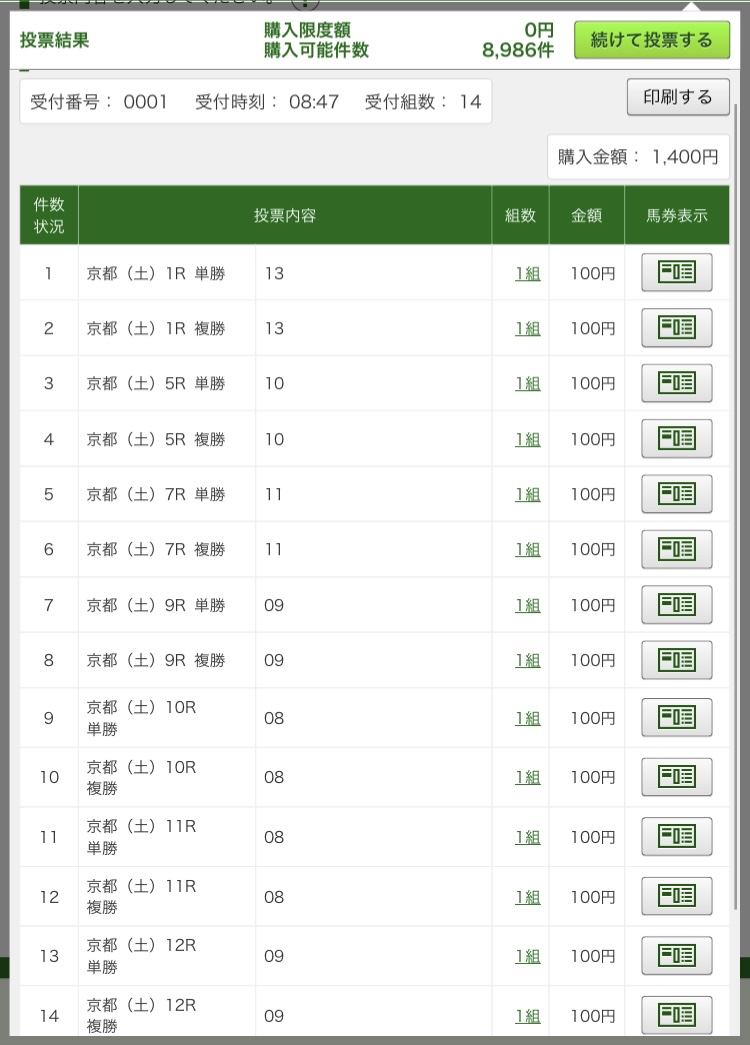750x1045 pixels.
Task: Show betting ticket for row 8 京都9R 複勝
Action: pos(676,660)
